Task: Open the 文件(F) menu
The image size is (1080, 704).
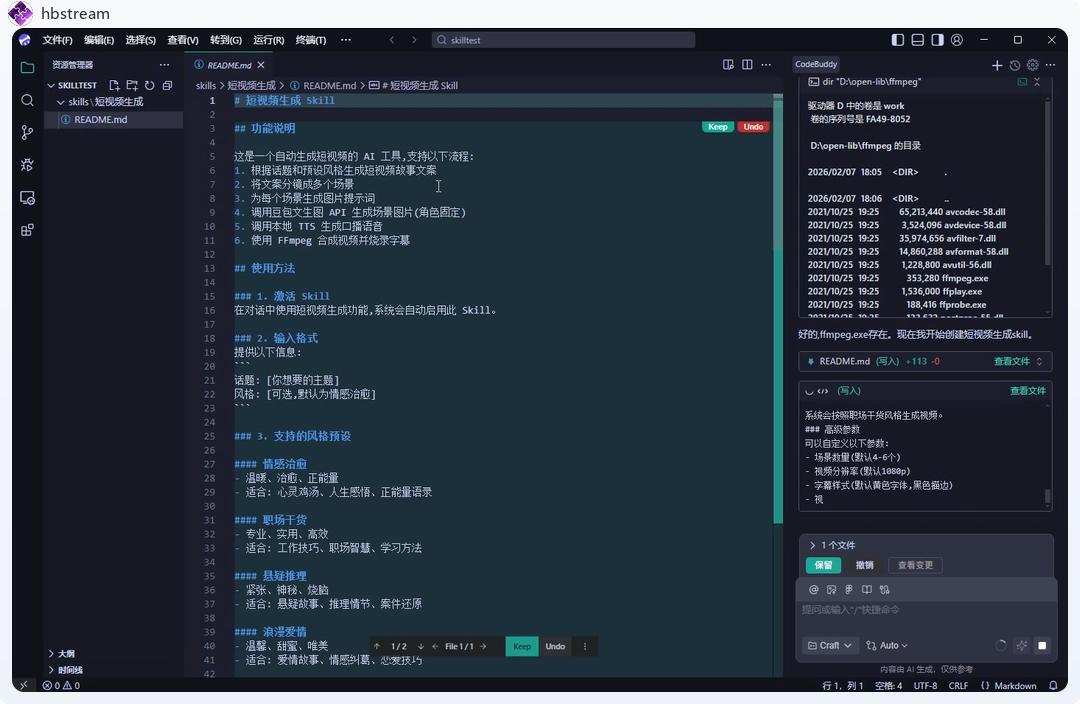Action: click(57, 40)
